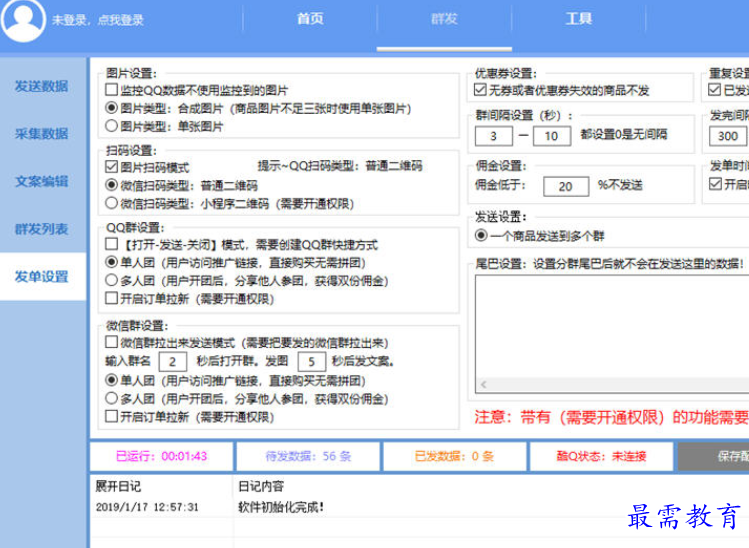The height and width of the screenshot is (548, 749).
Task: Click 发完间隔 field showing 300
Action: point(728,136)
